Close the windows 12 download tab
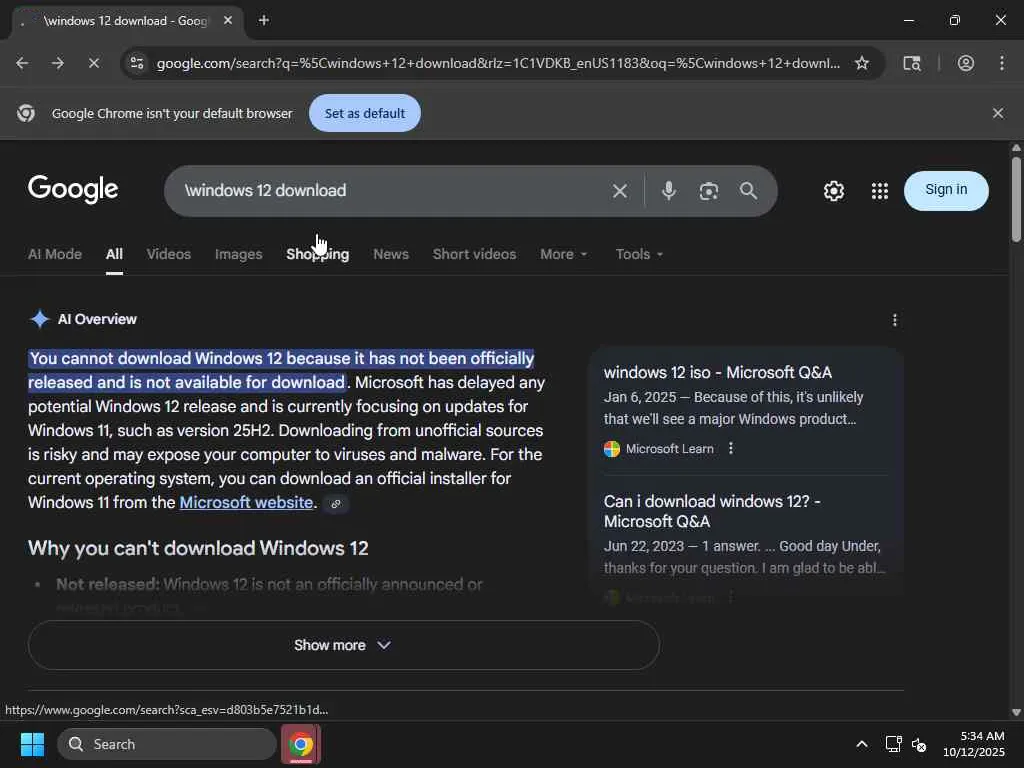1024x768 pixels. pos(228,20)
